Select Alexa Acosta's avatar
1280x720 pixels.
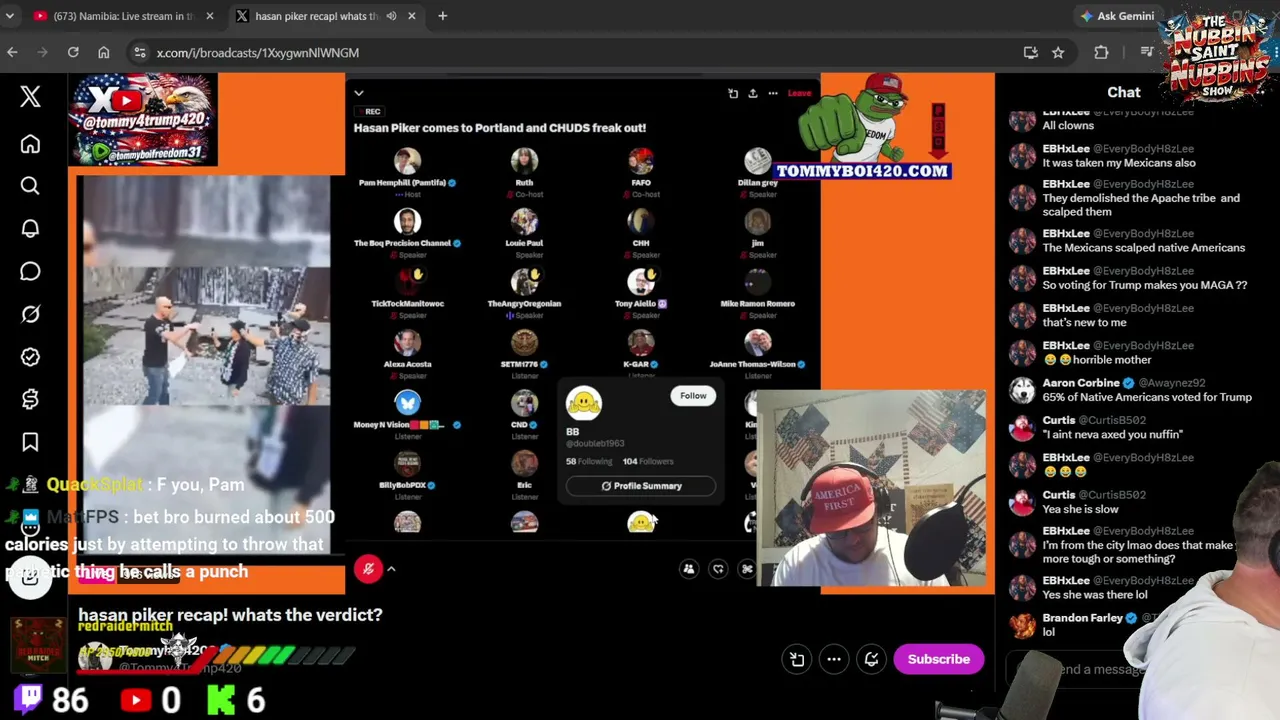[407, 343]
